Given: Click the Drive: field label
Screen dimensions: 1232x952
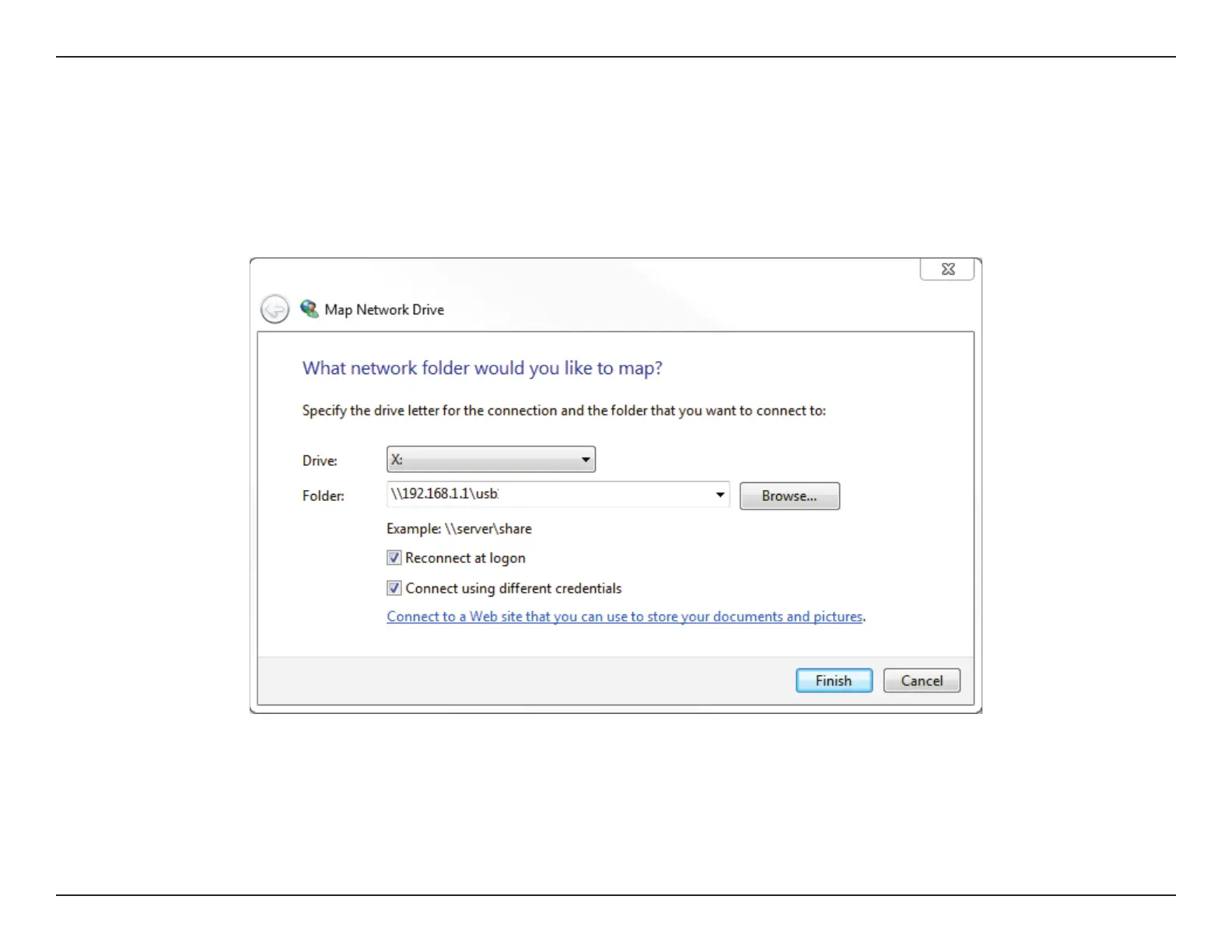Looking at the screenshot, I should pos(320,460).
